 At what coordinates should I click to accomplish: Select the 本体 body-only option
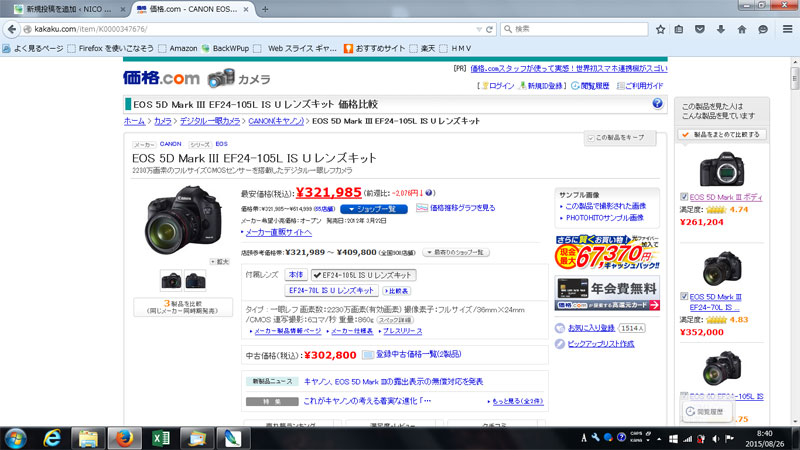(x=296, y=275)
